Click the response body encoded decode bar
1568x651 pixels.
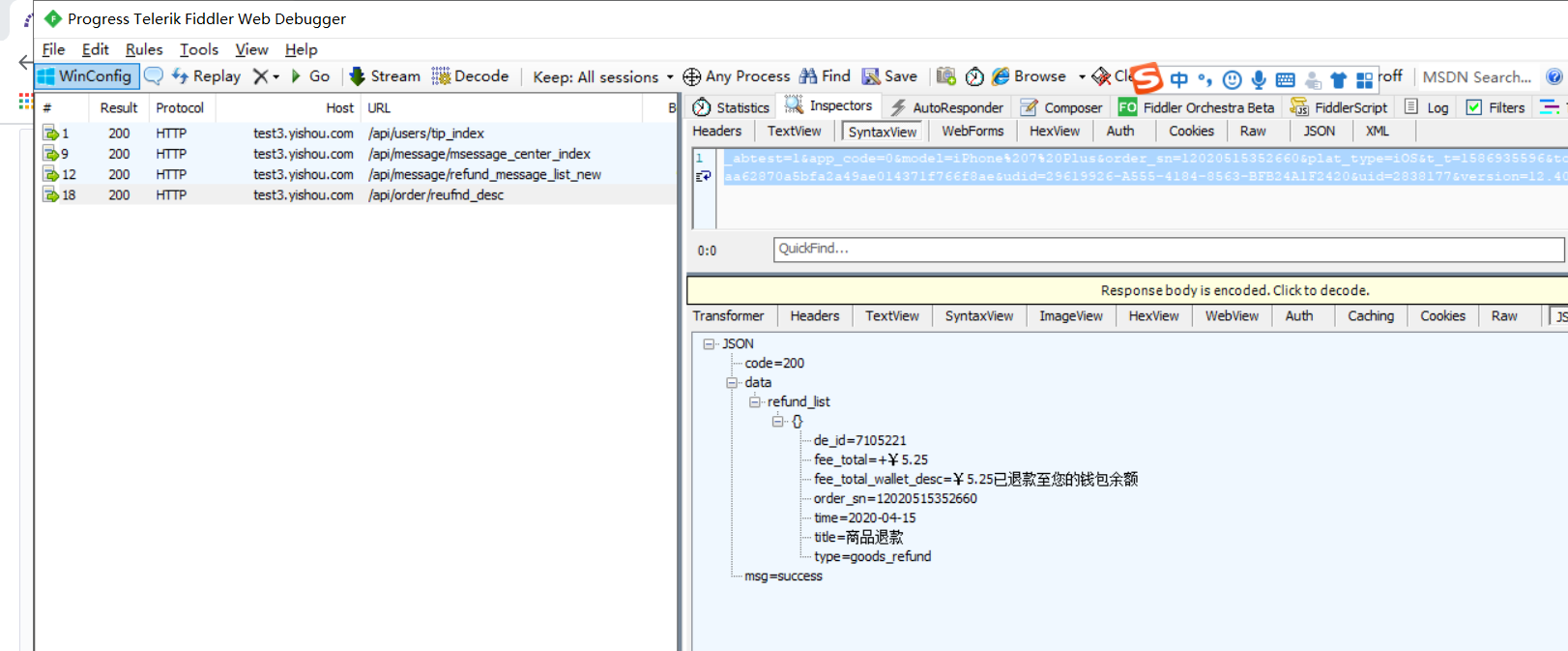[x=1127, y=290]
